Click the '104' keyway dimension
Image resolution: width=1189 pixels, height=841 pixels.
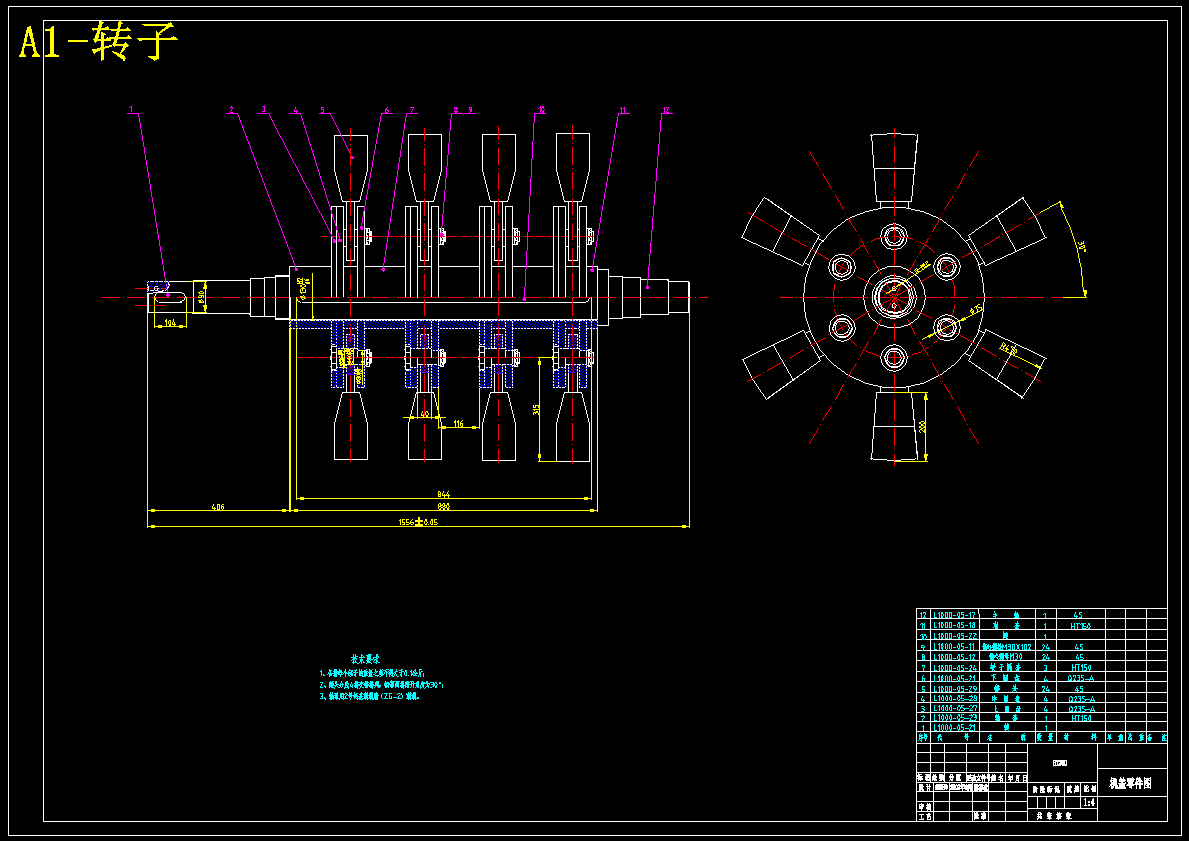pyautogui.click(x=170, y=324)
